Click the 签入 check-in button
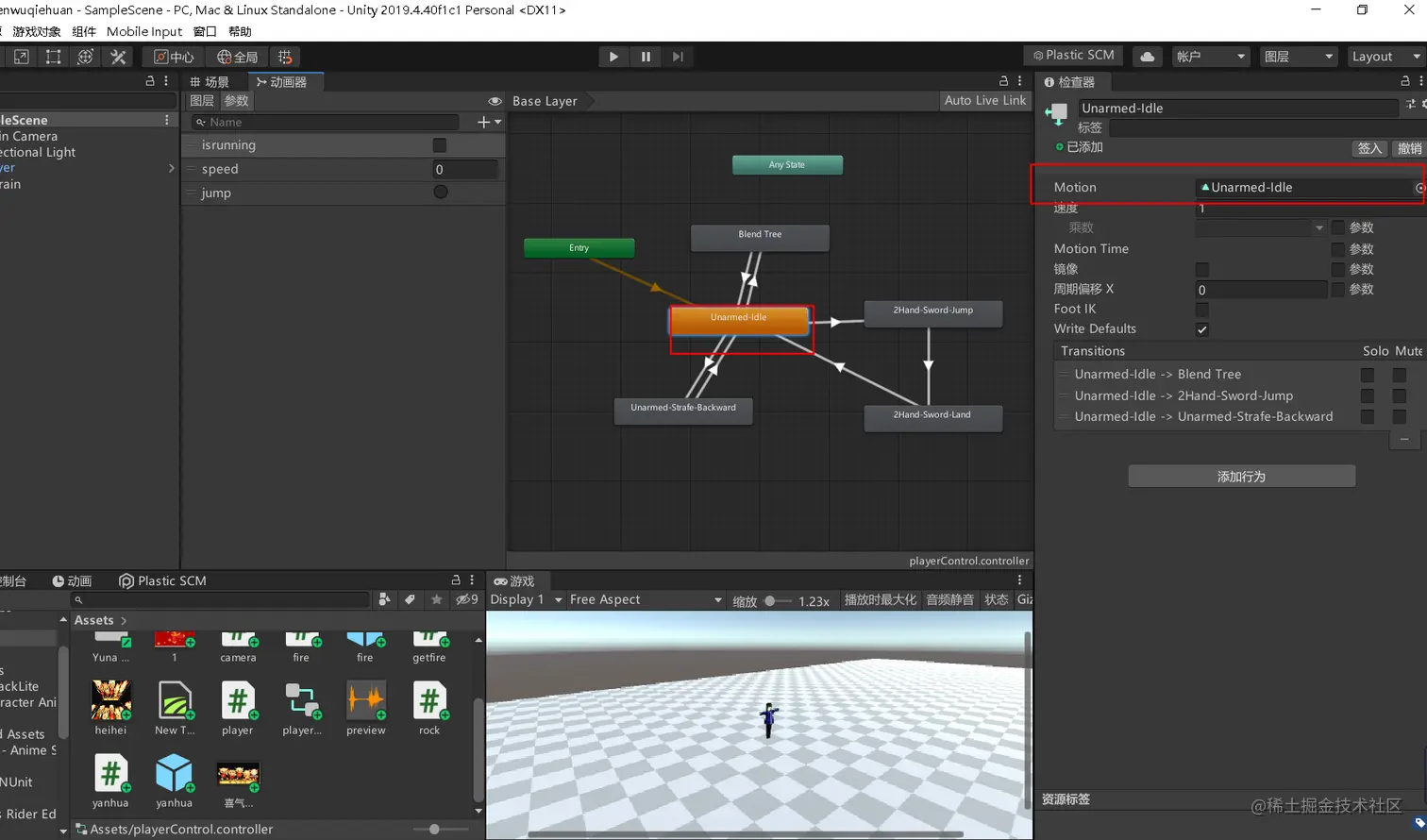The width and height of the screenshot is (1427, 840). coord(1369,148)
